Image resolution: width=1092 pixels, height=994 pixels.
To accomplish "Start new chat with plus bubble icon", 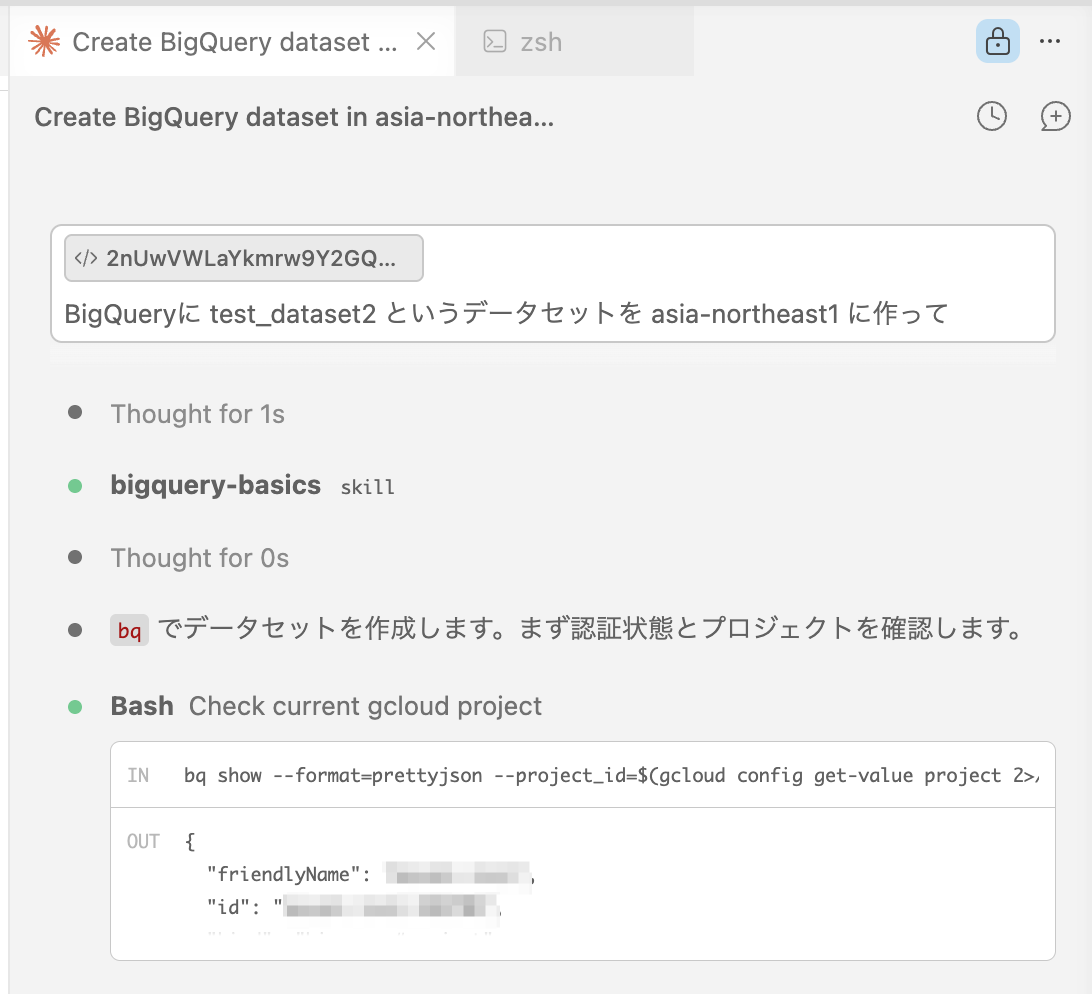I will tap(1055, 116).
